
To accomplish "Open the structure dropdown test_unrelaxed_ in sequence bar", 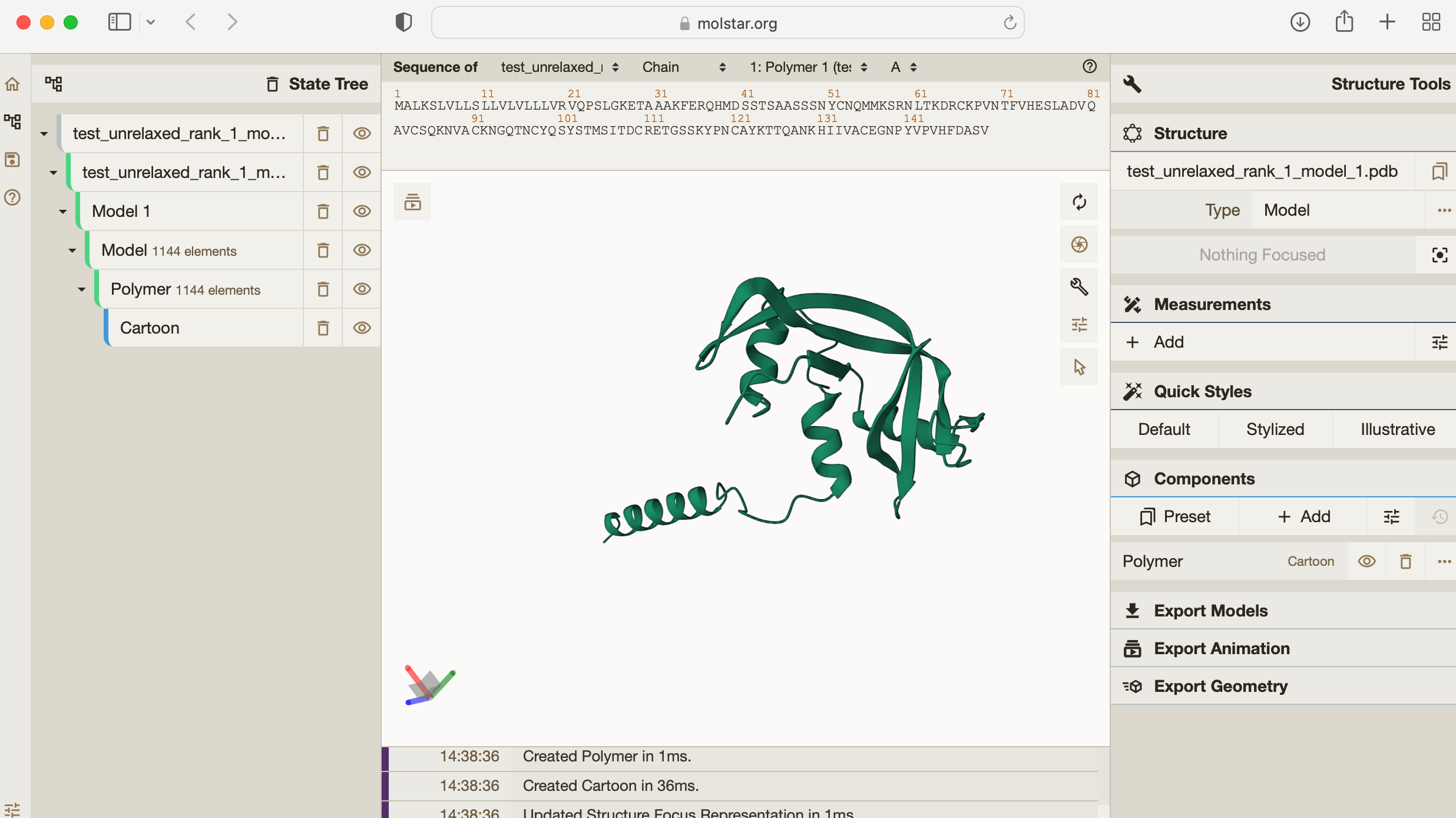I will [x=560, y=67].
